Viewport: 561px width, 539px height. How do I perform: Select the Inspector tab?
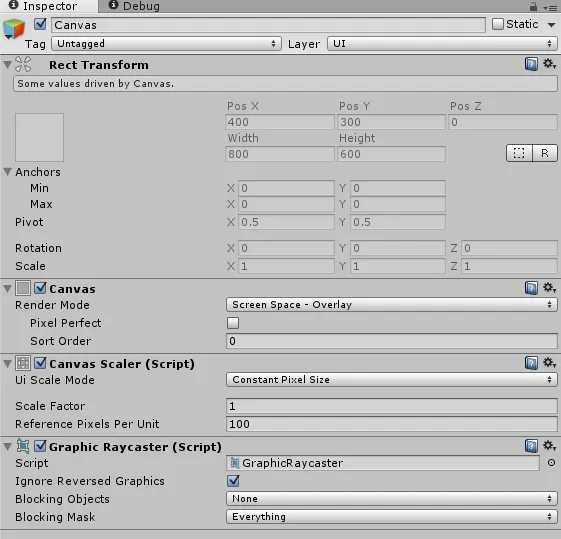coord(43,6)
